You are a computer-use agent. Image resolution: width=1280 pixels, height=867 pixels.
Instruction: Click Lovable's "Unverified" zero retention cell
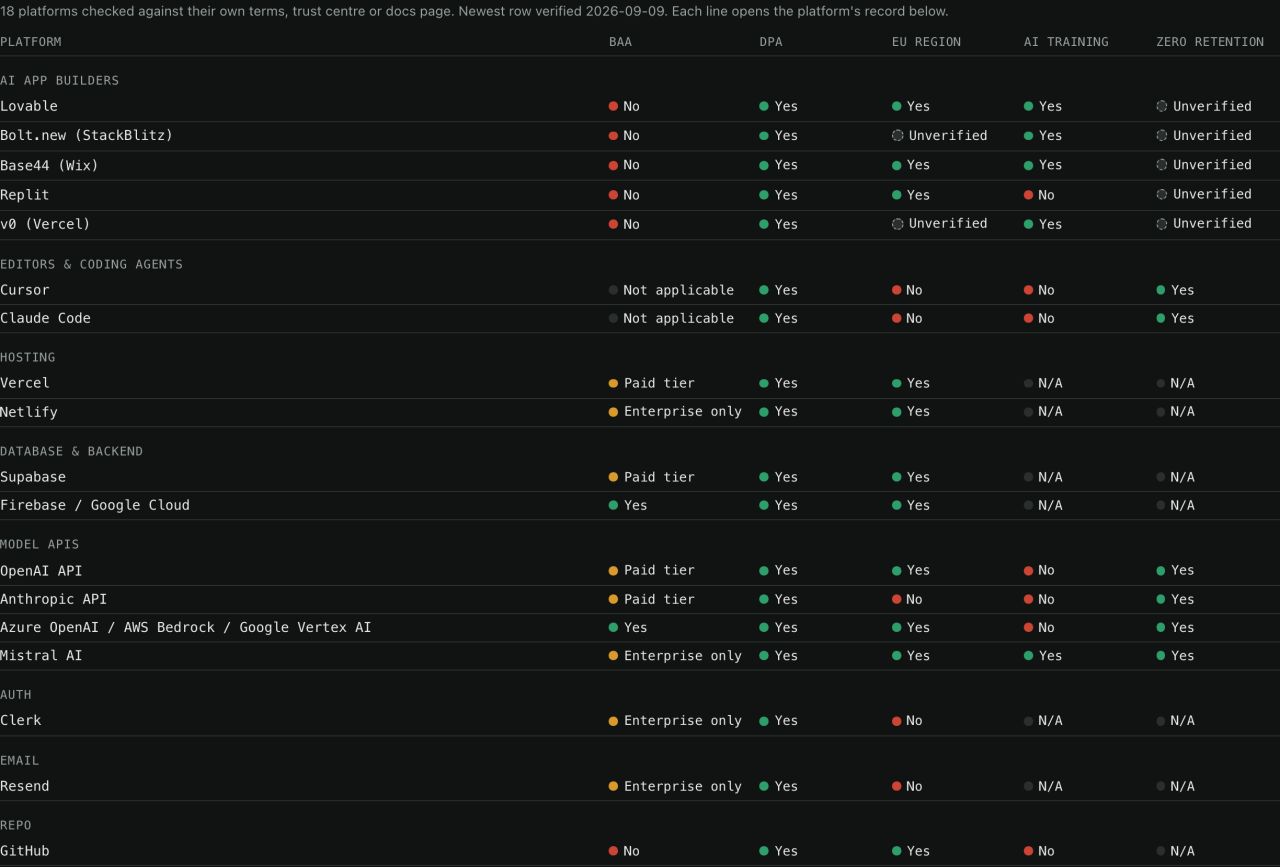(x=1204, y=106)
